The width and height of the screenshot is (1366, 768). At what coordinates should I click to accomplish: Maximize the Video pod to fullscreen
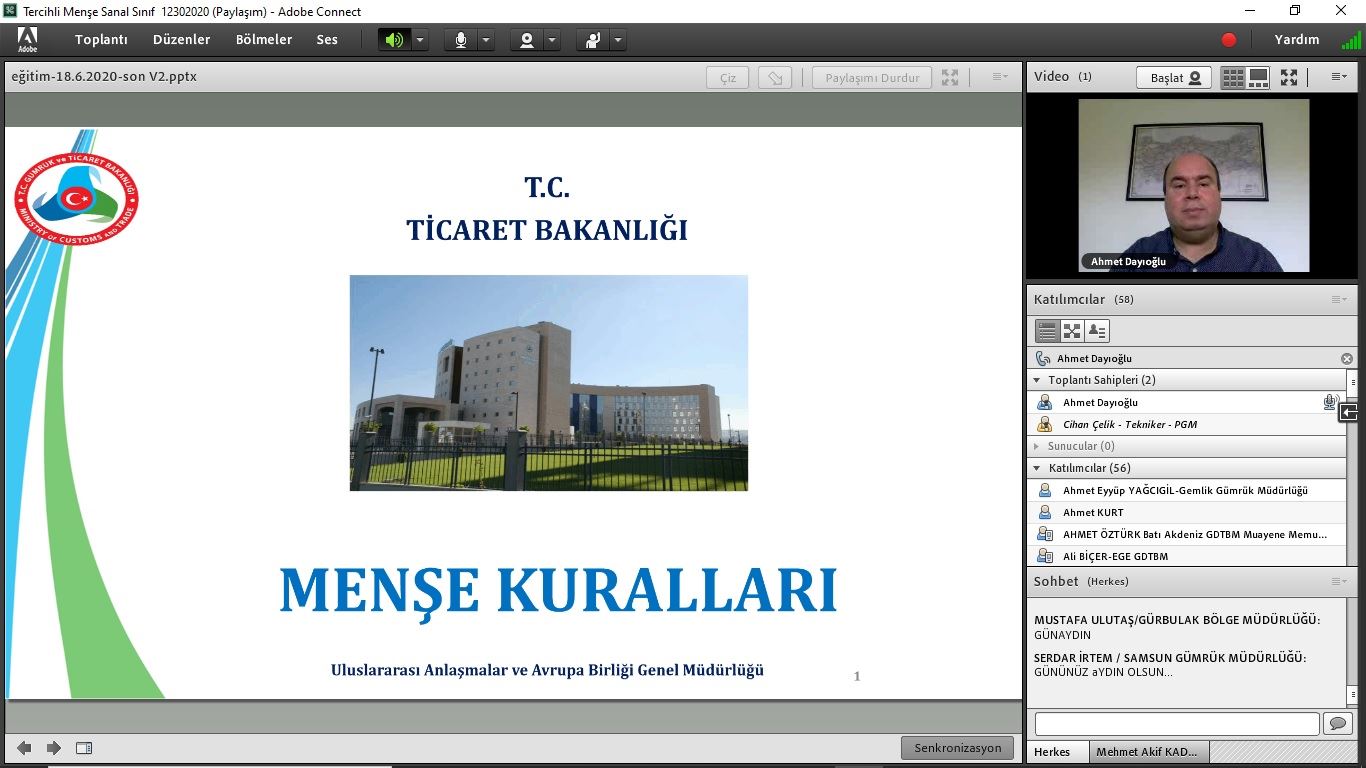[x=1289, y=77]
